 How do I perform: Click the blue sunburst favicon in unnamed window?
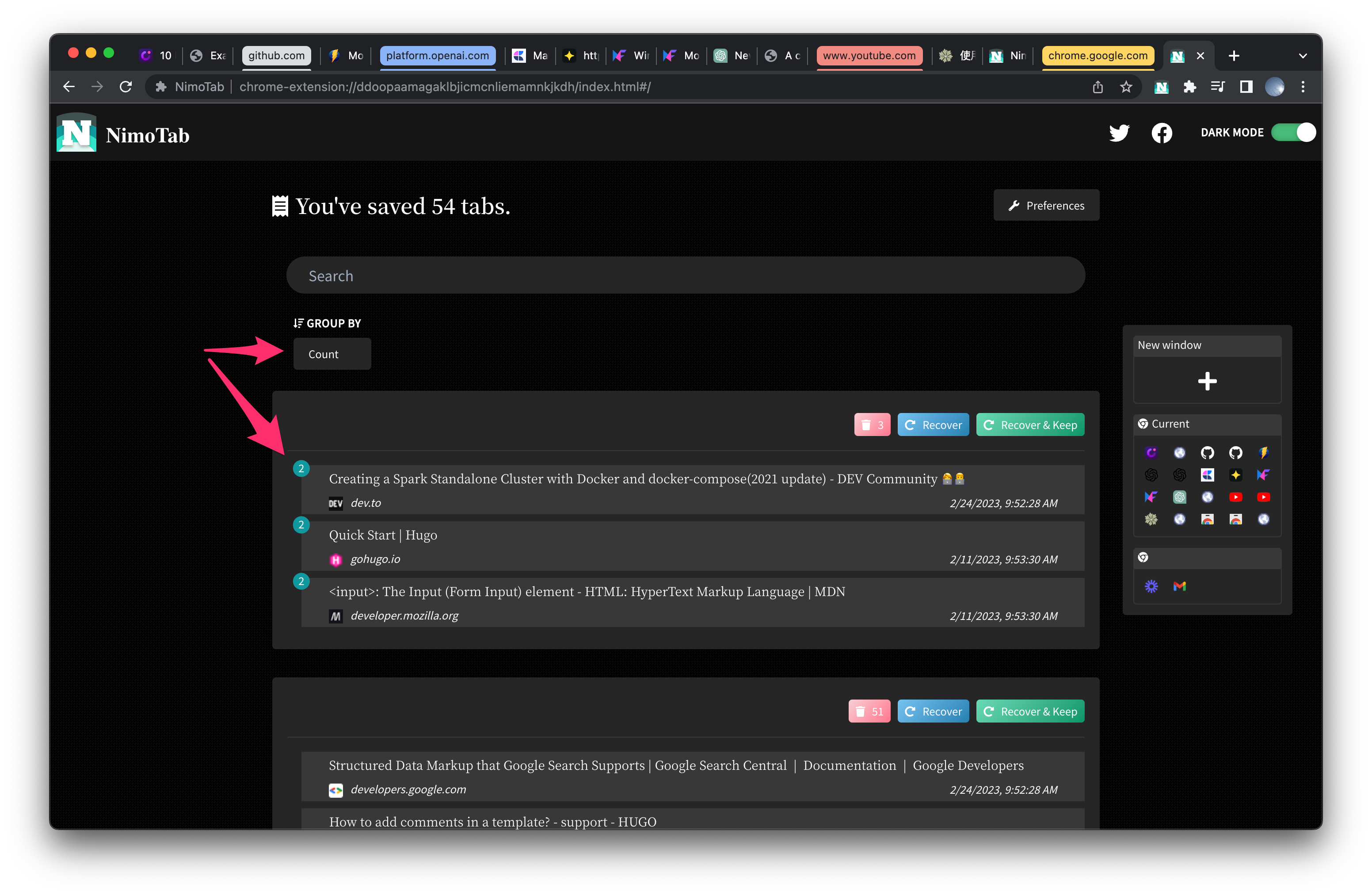pos(1151,586)
